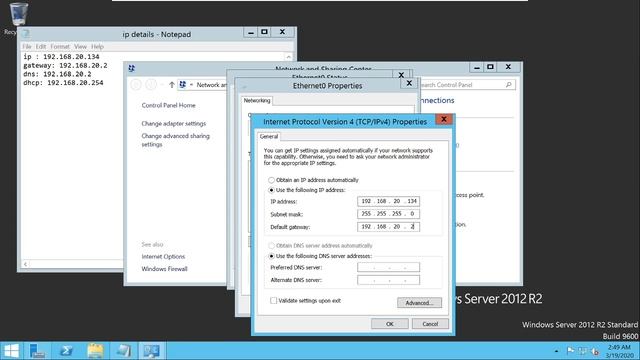640x360 pixels.
Task: Open the Action Center flag icon
Action: (x=570, y=351)
